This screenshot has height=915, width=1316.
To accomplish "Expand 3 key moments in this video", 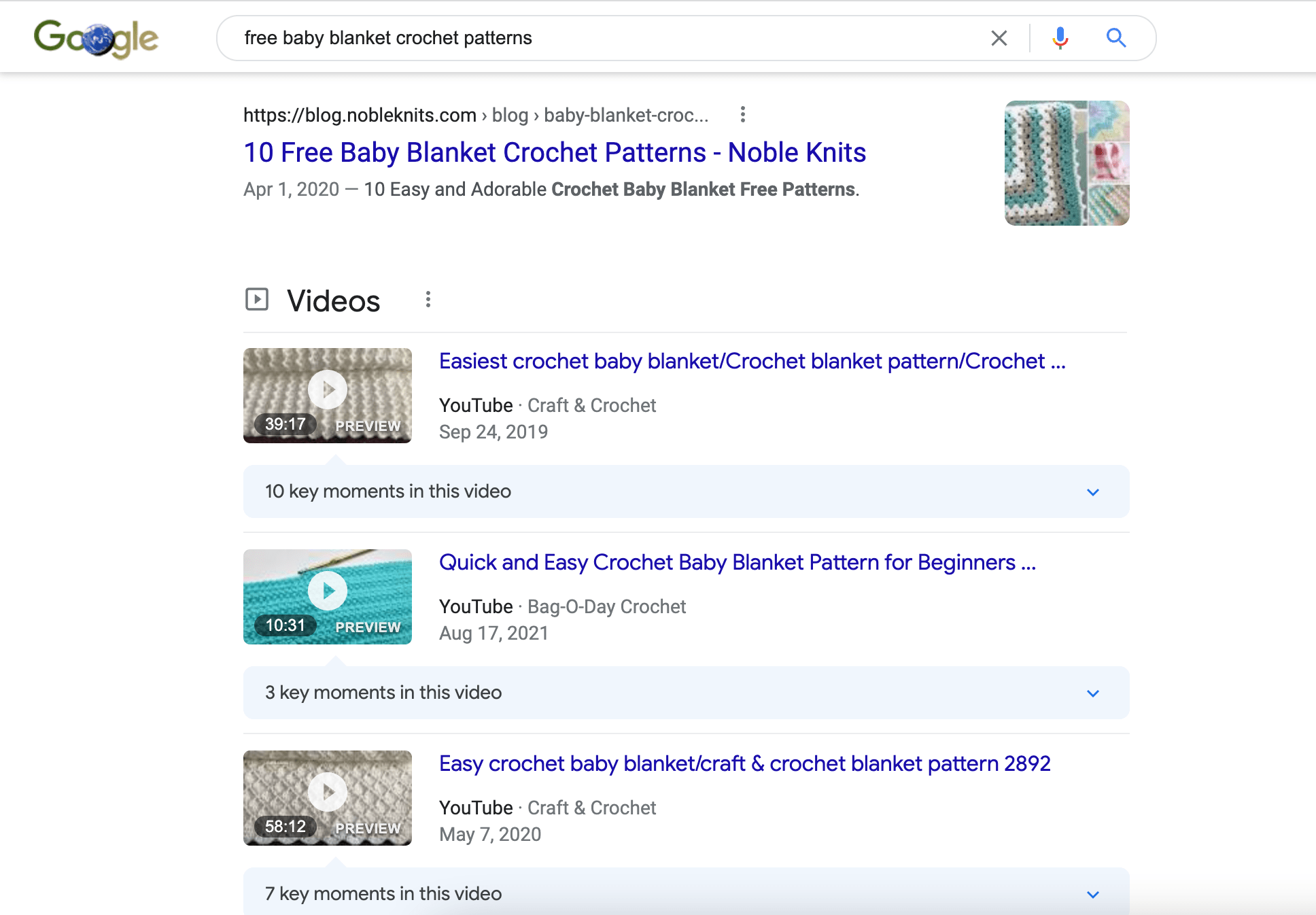I will click(x=687, y=693).
